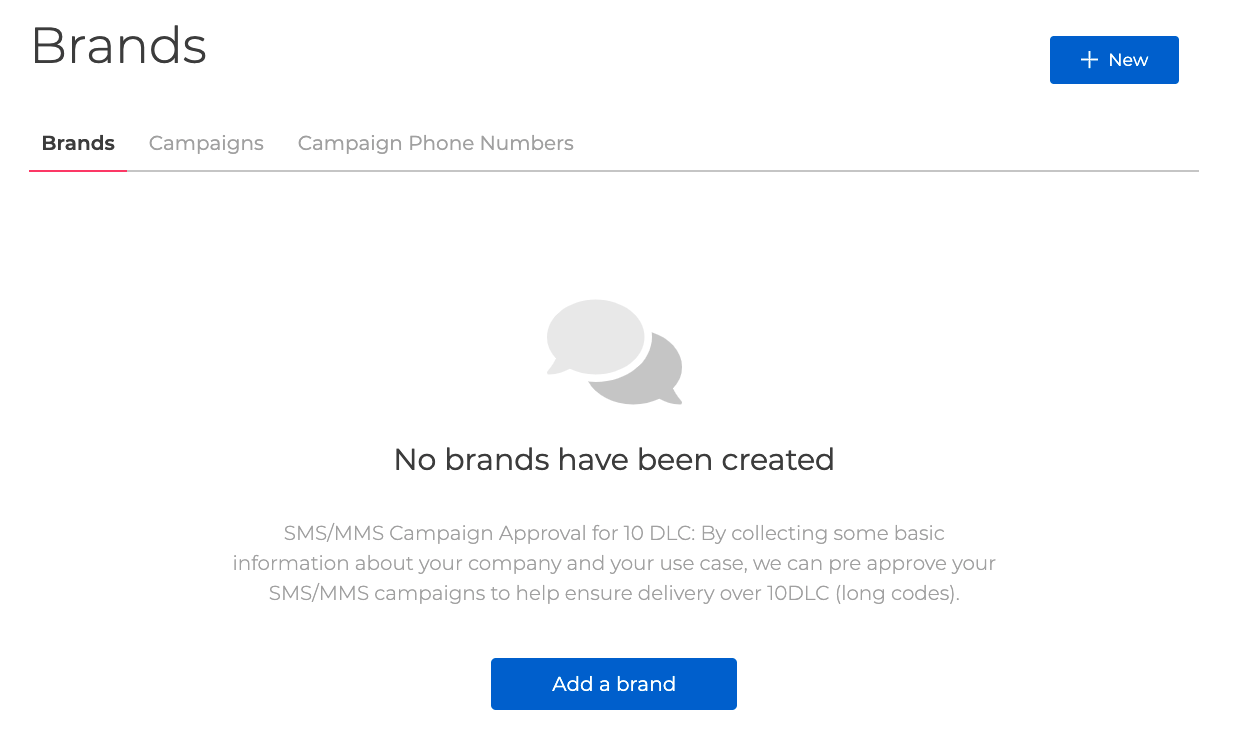This screenshot has height=747, width=1249.
Task: Select the Brands tab
Action: 77,143
